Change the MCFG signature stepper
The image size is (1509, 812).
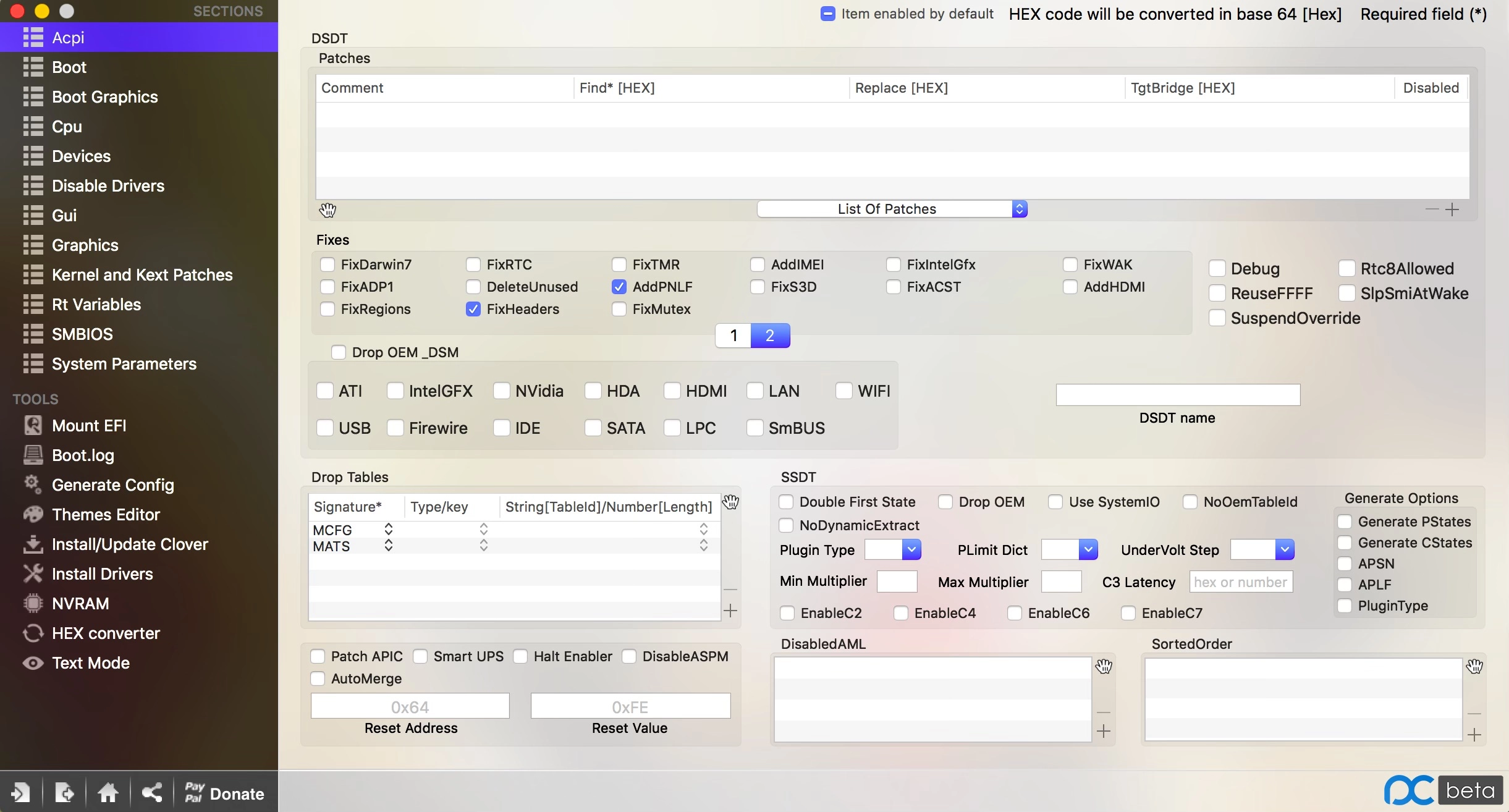[389, 529]
